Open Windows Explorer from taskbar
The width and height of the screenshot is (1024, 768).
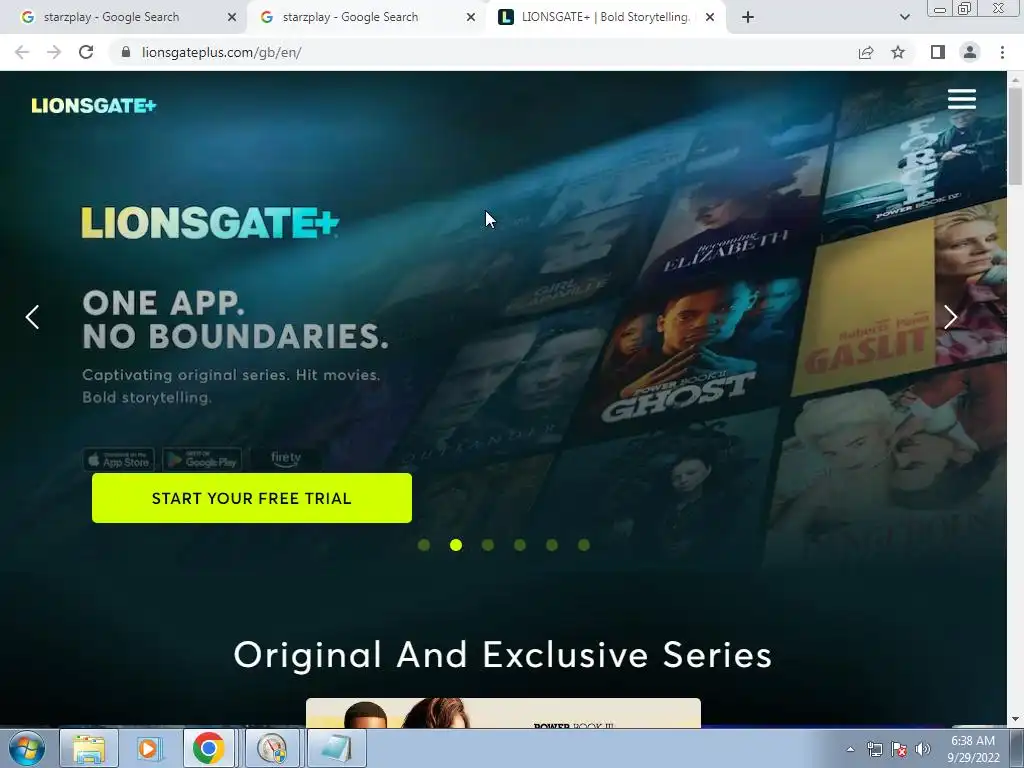point(89,748)
